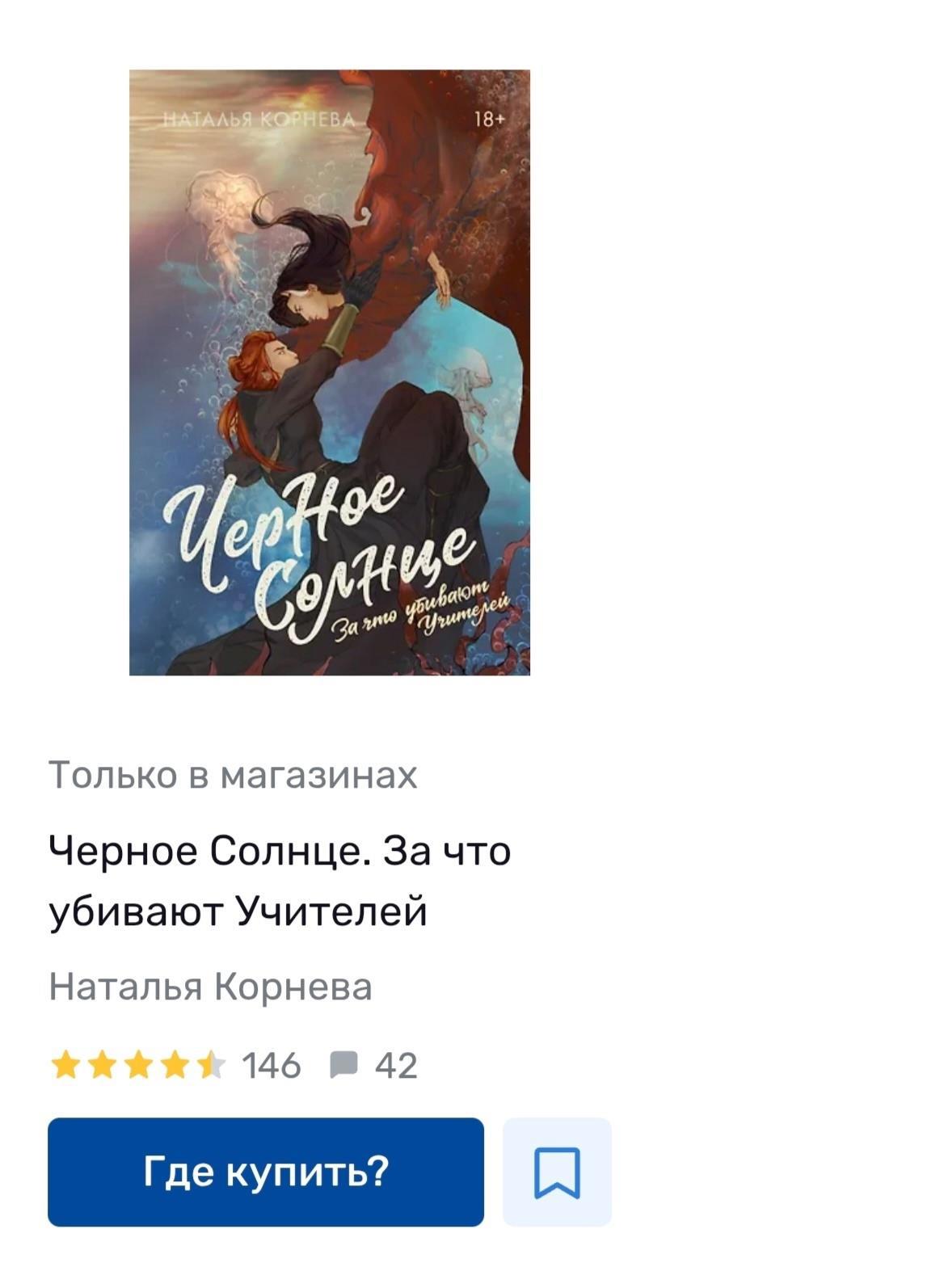Save the book with the bookmark icon

[557, 1172]
